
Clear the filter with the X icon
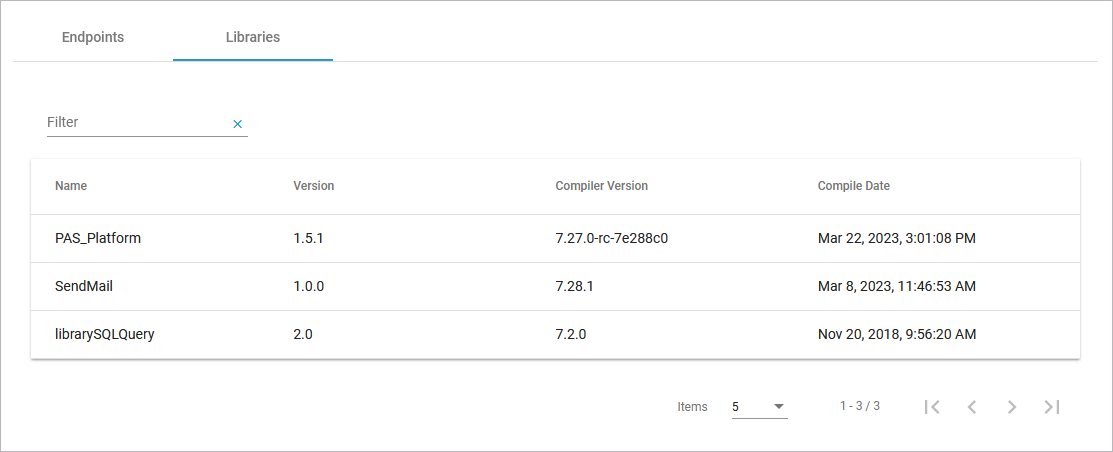click(x=238, y=124)
